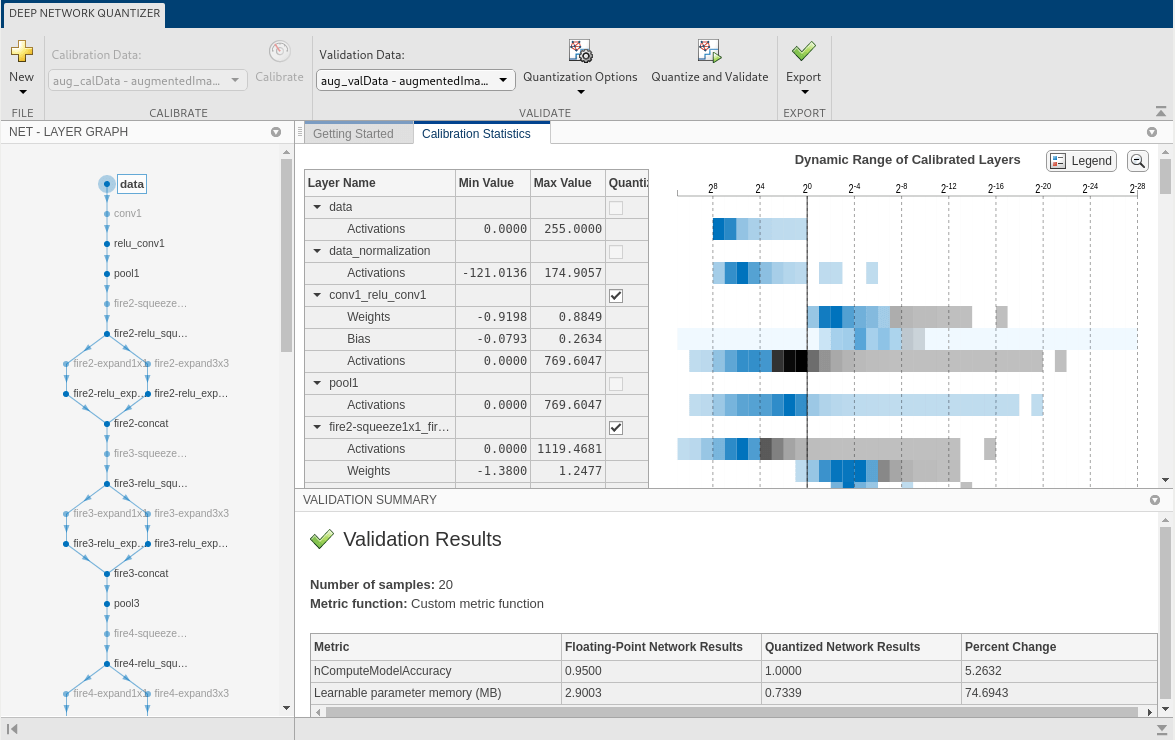Image resolution: width=1175 pixels, height=740 pixels.
Task: Open Quantization Options icon
Action: pyautogui.click(x=580, y=52)
